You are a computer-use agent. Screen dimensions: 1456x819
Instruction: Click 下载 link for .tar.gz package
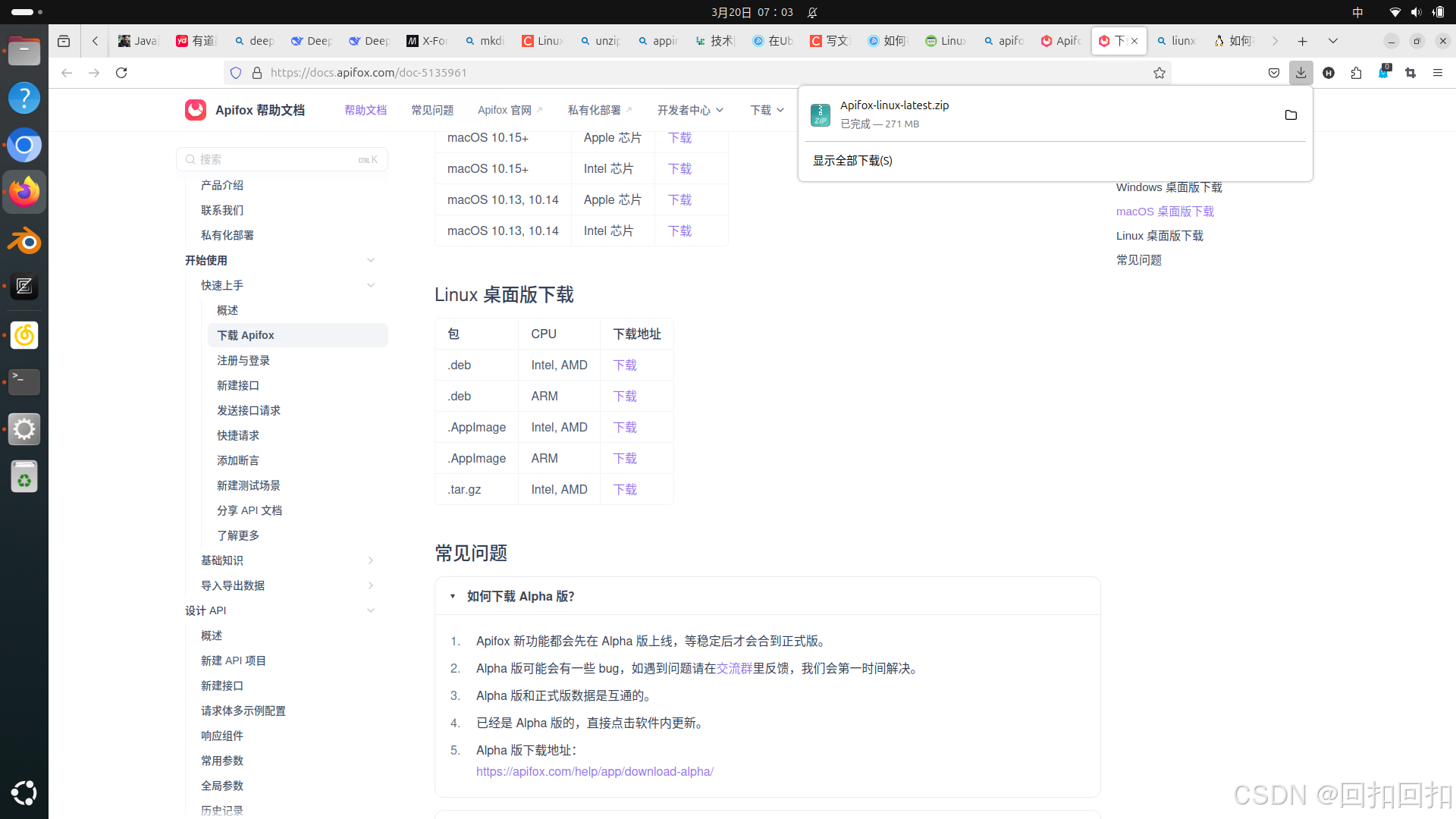pyautogui.click(x=625, y=490)
